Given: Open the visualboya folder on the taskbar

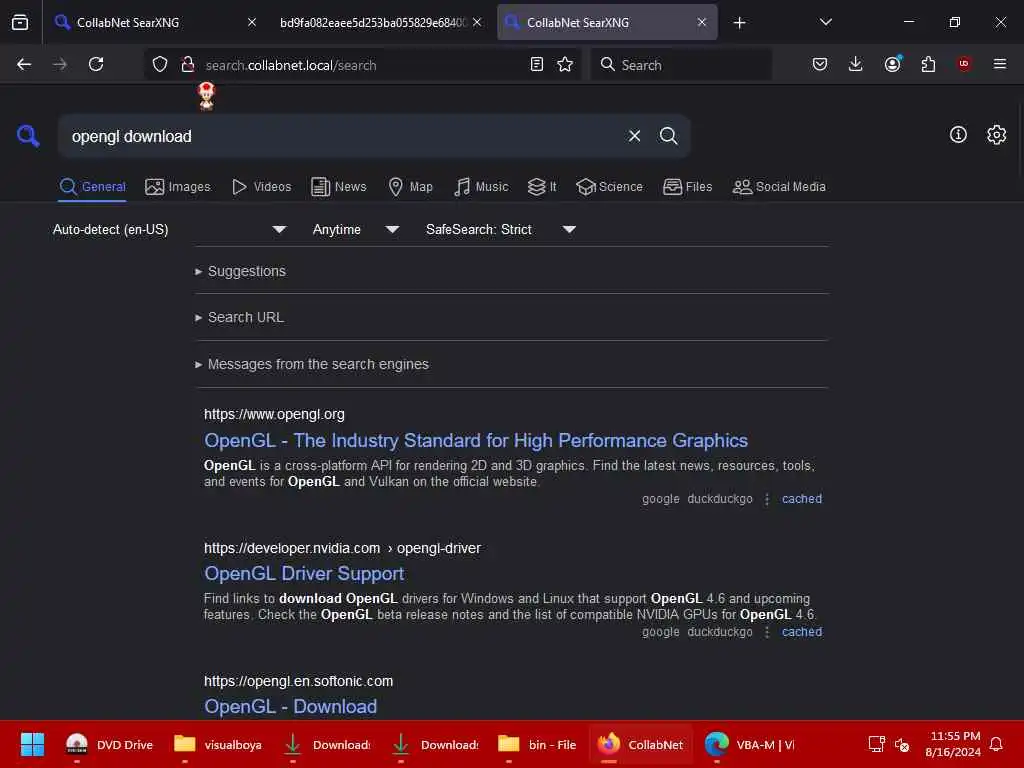Looking at the screenshot, I should tap(218, 744).
